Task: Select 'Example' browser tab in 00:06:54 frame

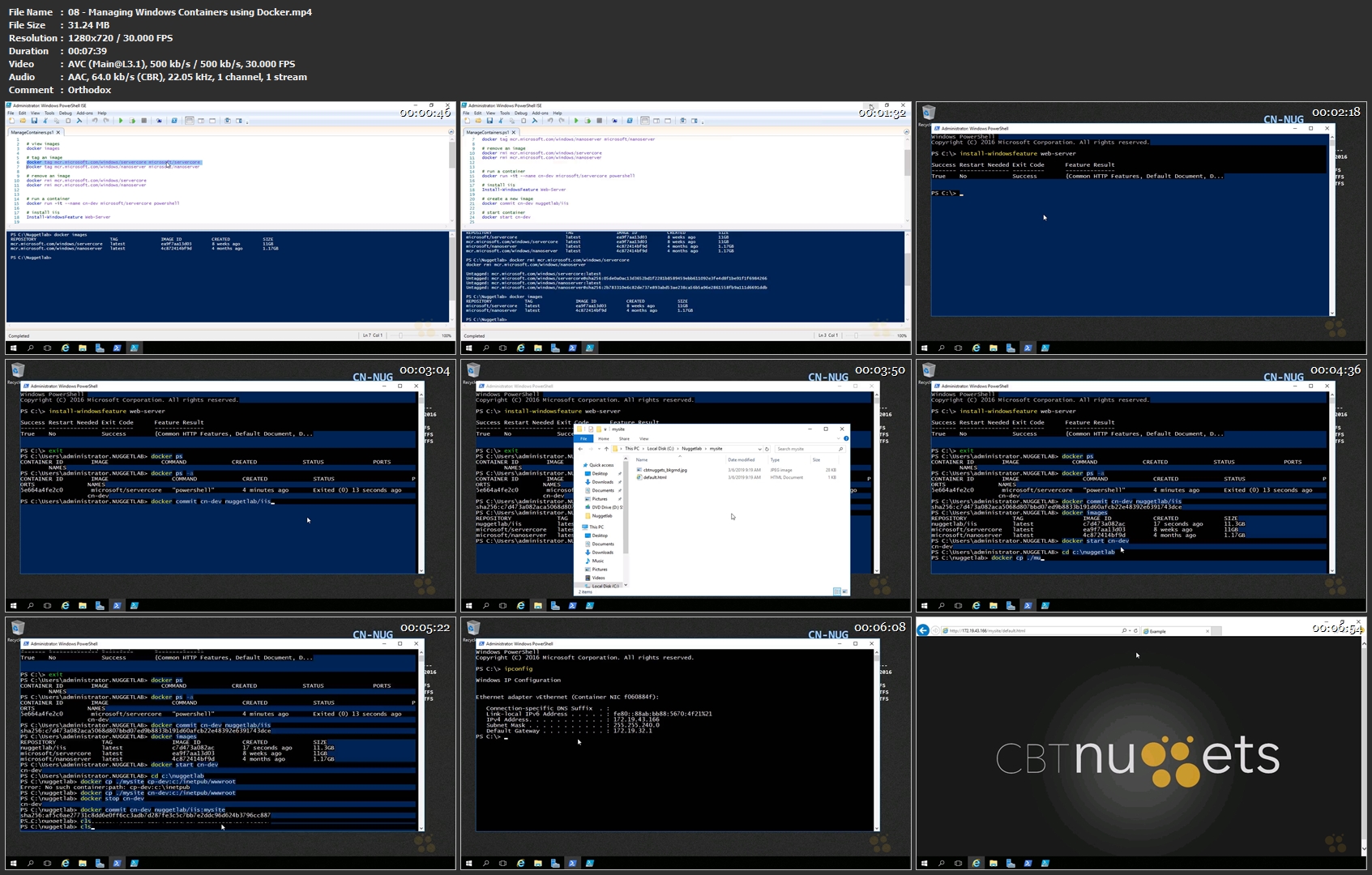Action: [x=1177, y=631]
